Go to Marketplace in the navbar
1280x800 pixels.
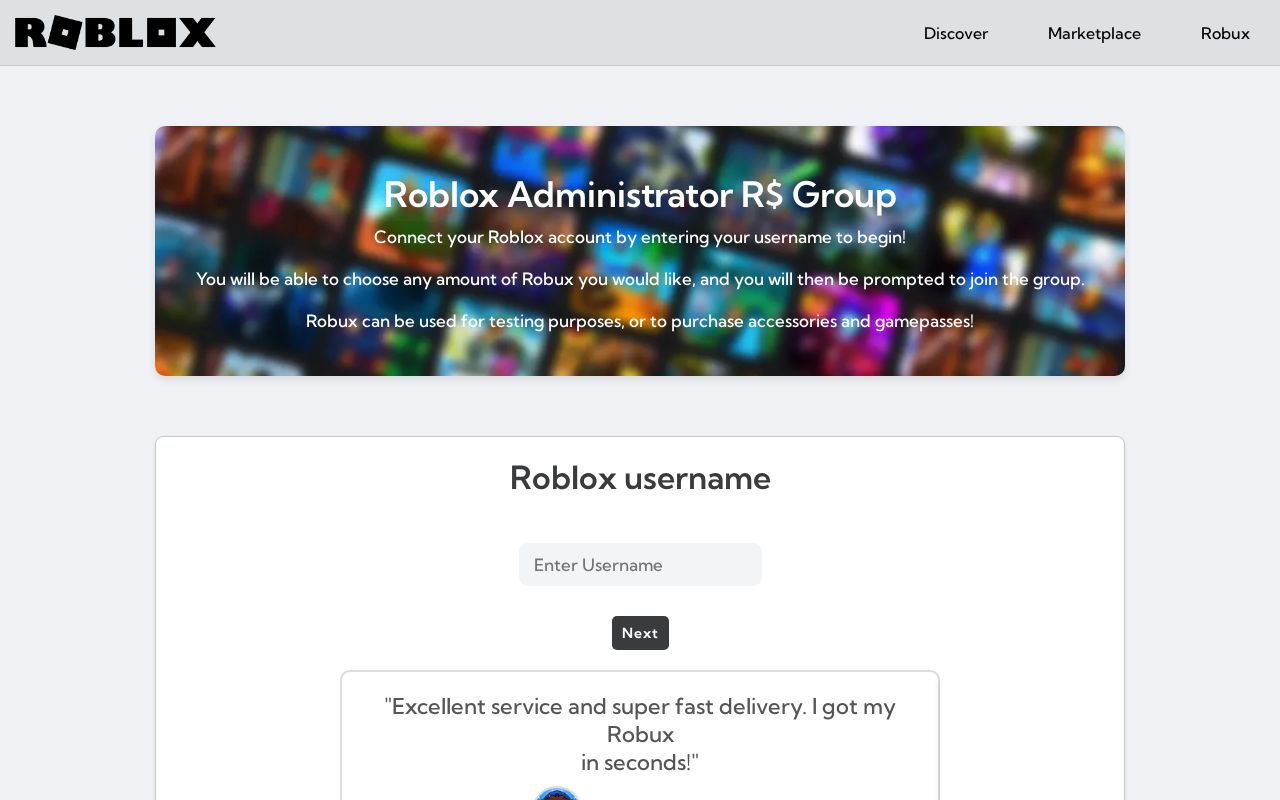tap(1094, 33)
